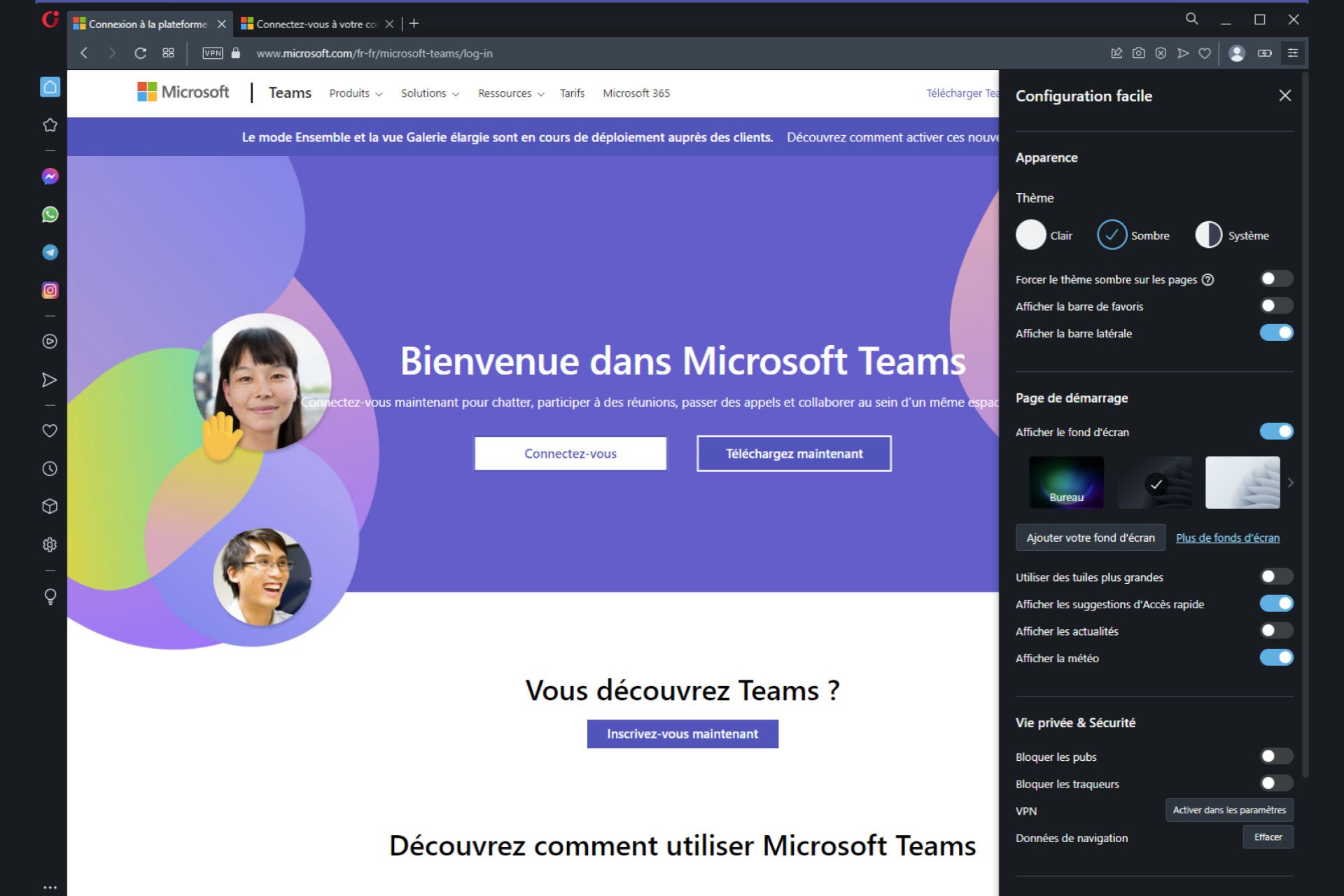Image resolution: width=1344 pixels, height=896 pixels.
Task: Click Effacer to clear navigation data
Action: coord(1268,836)
